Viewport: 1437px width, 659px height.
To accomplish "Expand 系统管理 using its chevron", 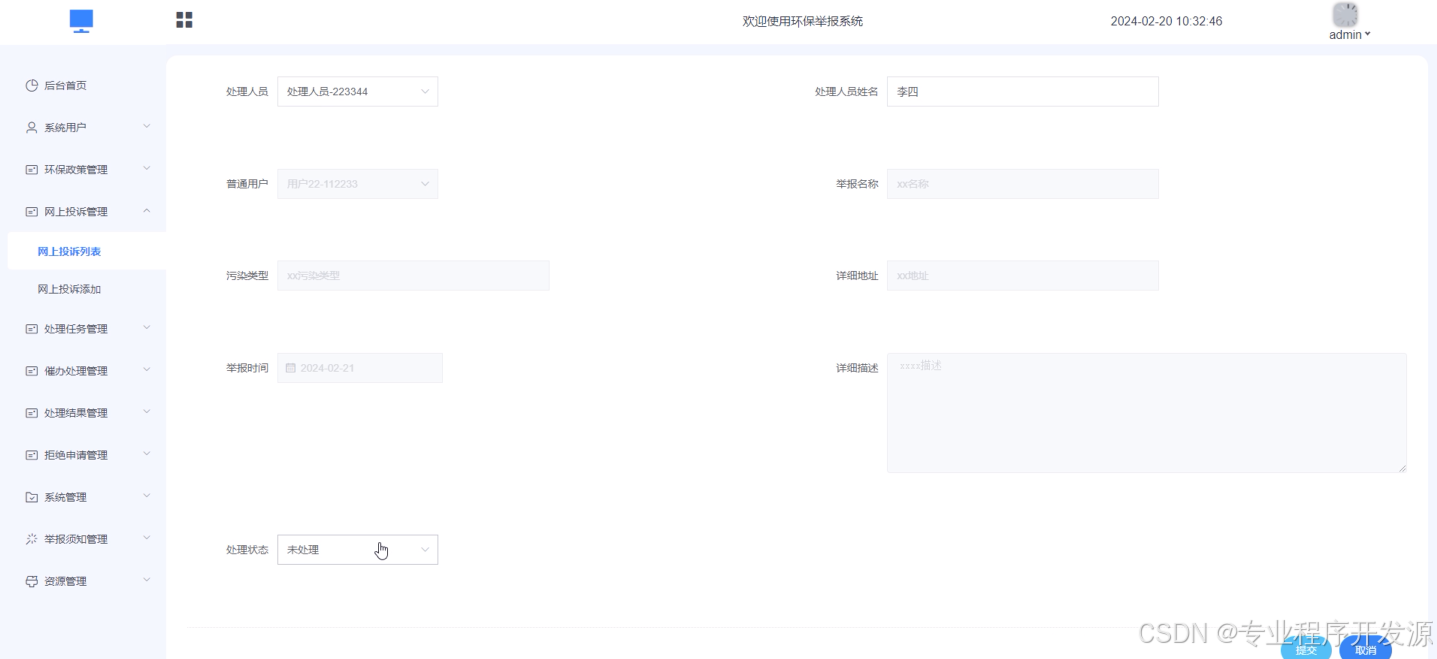I will tap(147, 496).
